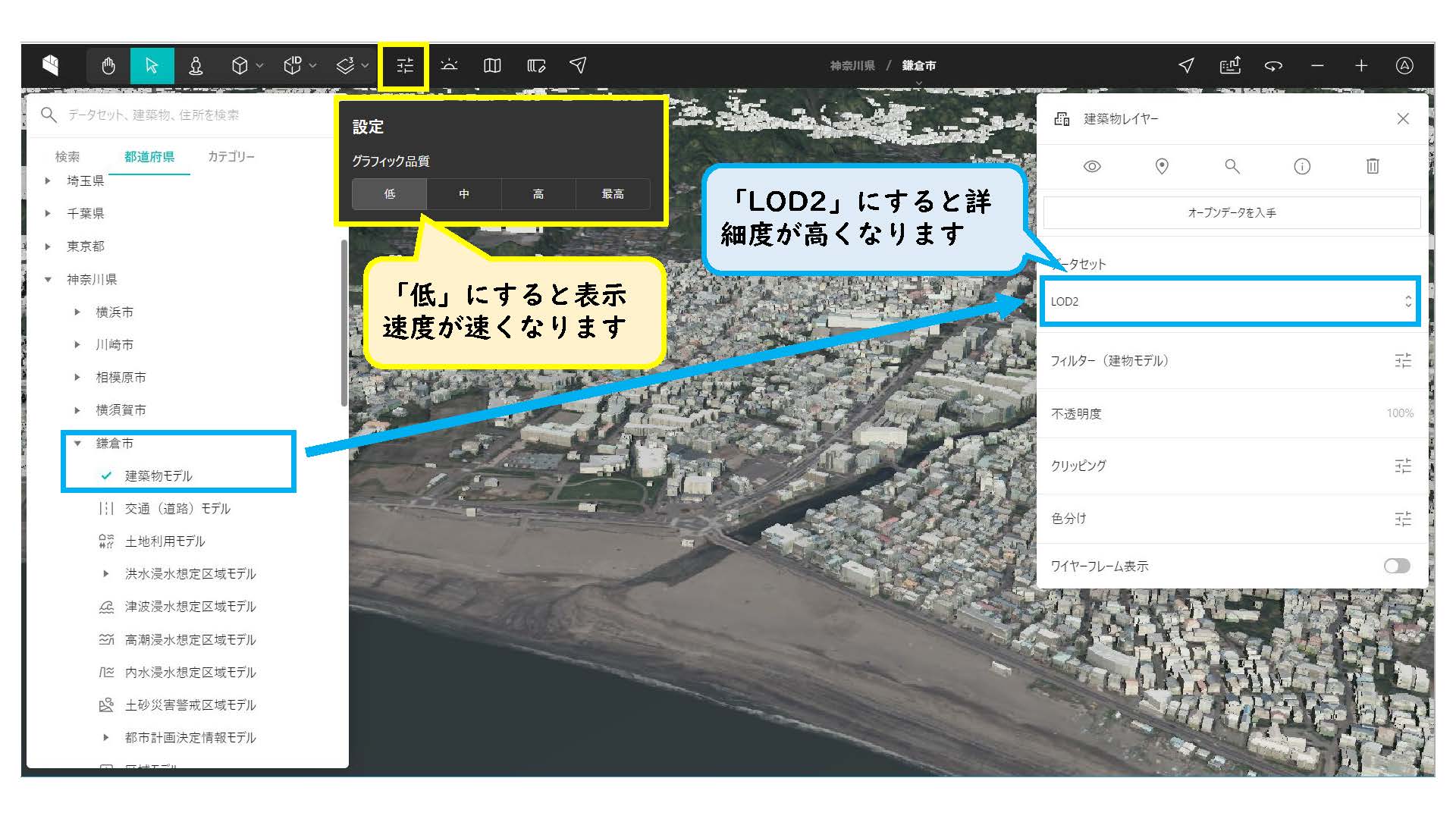Viewport: 1456px width, 819px height.
Task: Select the arrow pointer tool
Action: tap(152, 66)
